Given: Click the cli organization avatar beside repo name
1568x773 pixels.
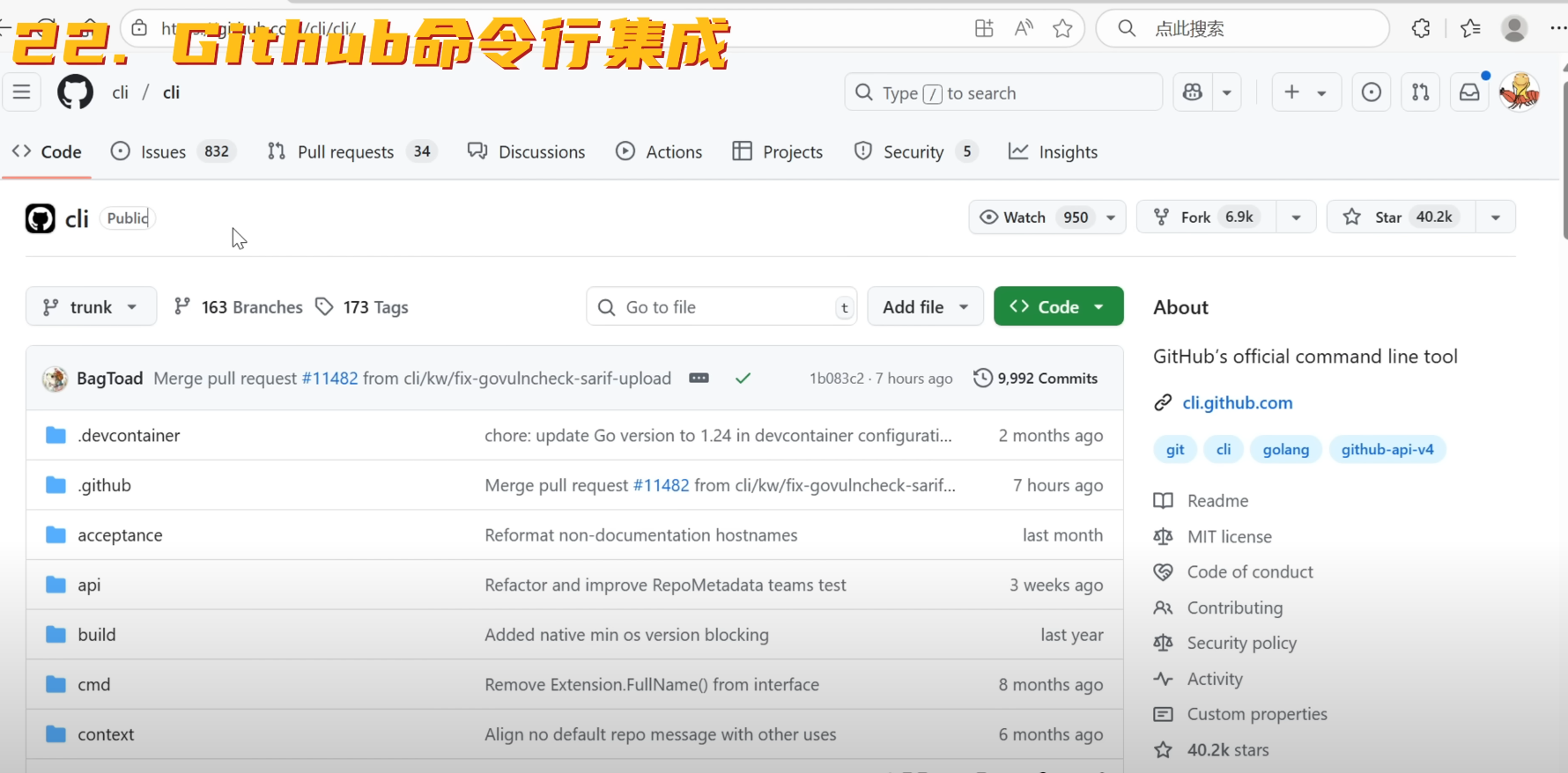Looking at the screenshot, I should click(41, 218).
